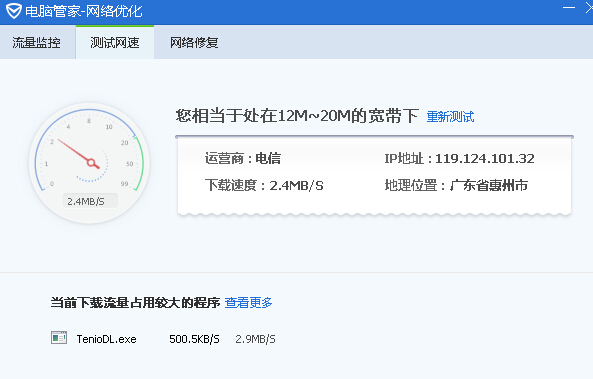Click the 当前下载流量占用较大的程序 heading
The image size is (593, 379).
(x=135, y=303)
